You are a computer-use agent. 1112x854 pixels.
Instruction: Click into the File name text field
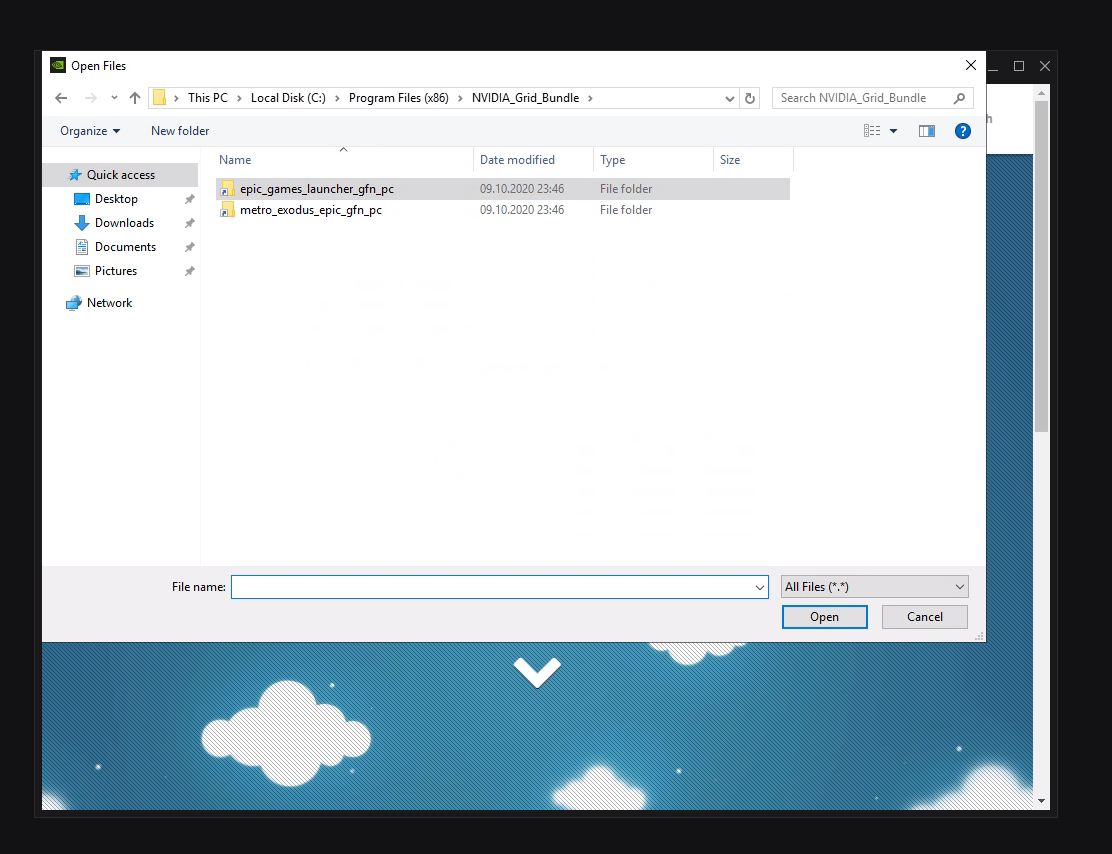point(492,587)
